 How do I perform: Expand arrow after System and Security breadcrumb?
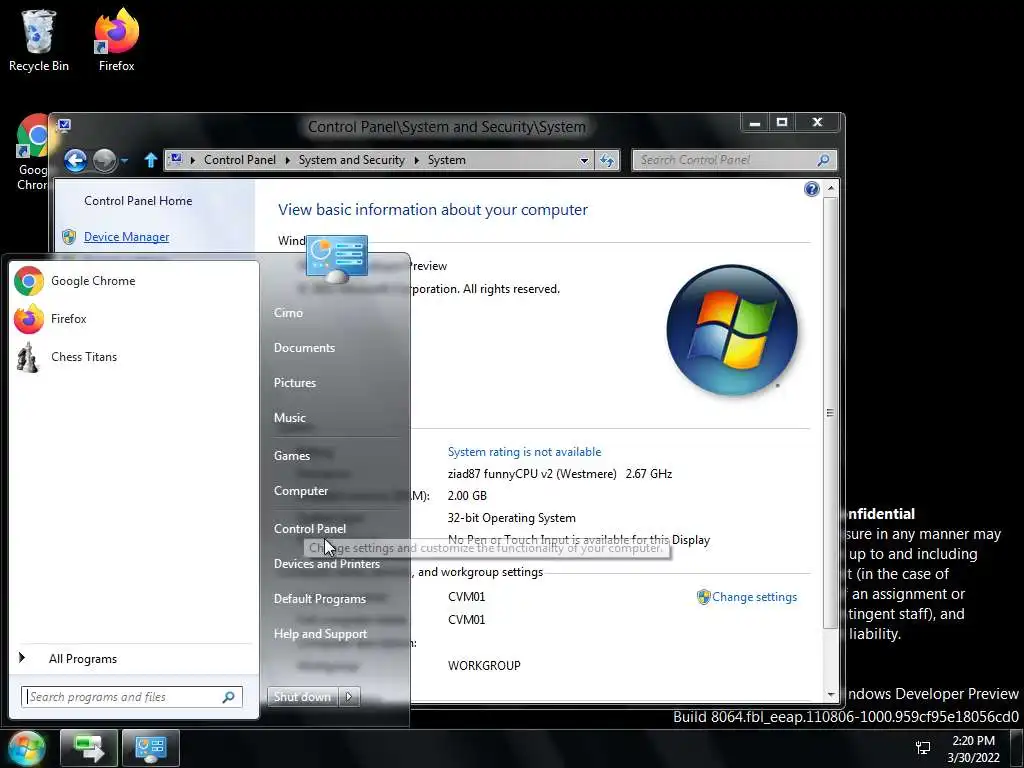[416, 160]
